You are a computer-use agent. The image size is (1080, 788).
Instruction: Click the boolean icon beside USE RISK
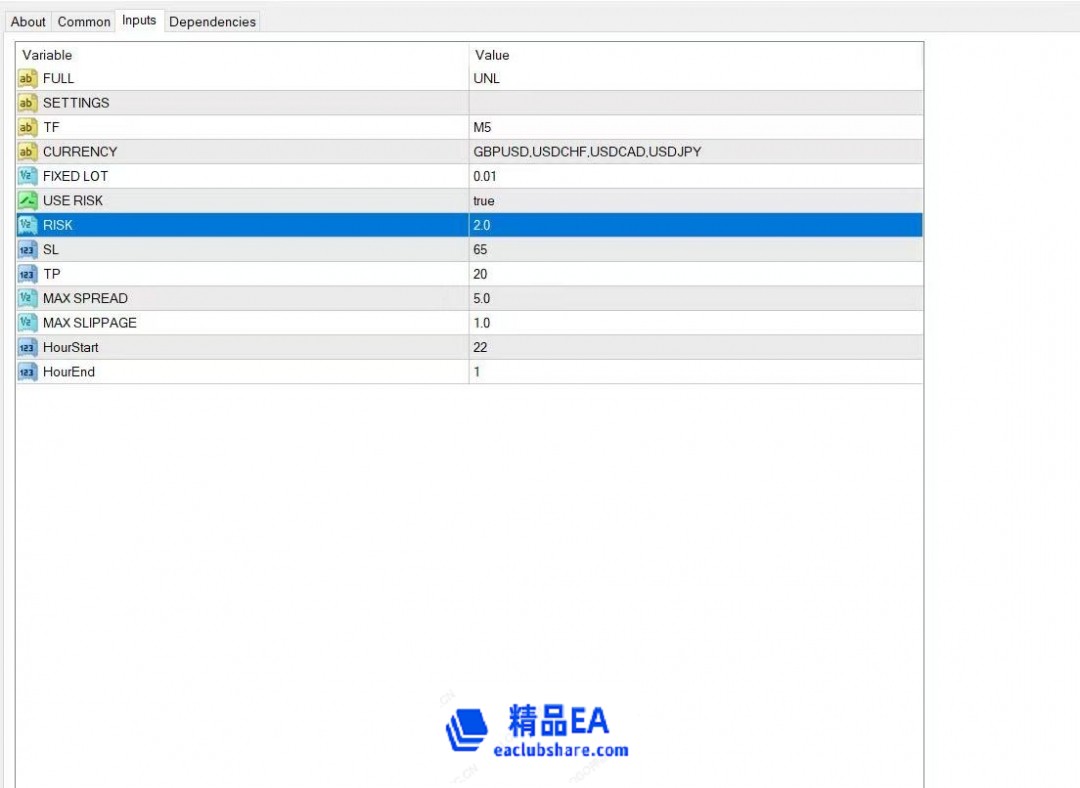click(x=27, y=201)
